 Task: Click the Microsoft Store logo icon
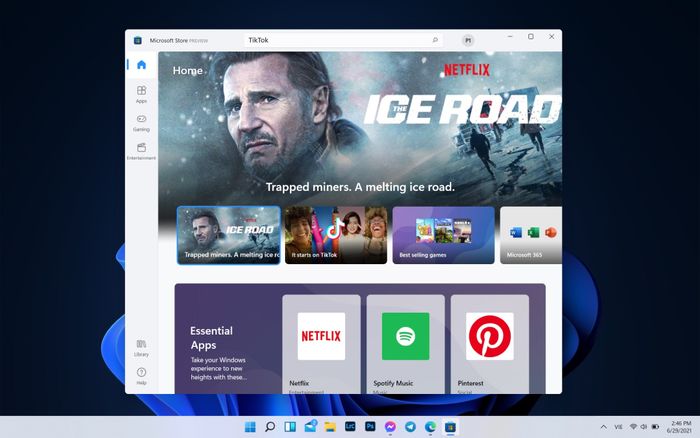coord(138,41)
